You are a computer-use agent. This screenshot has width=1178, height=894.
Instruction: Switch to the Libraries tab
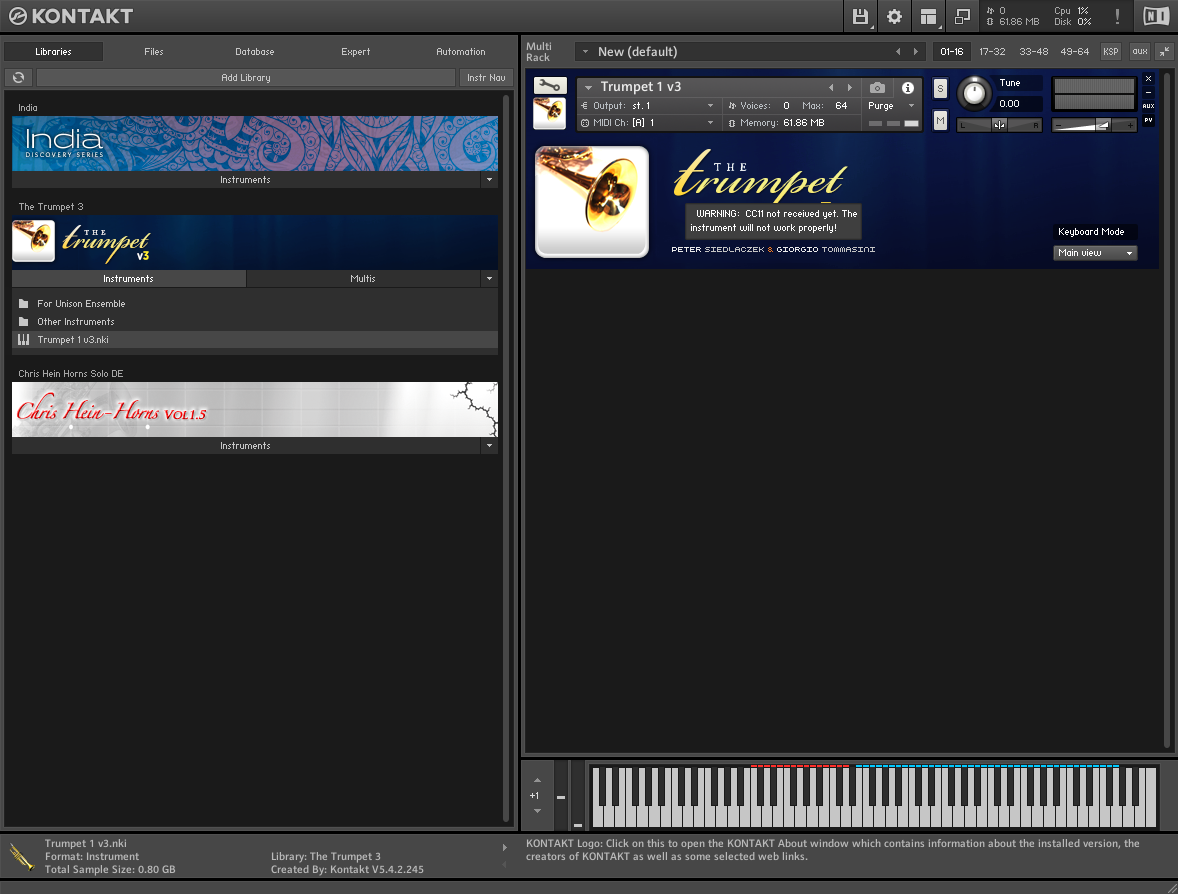[x=53, y=52]
